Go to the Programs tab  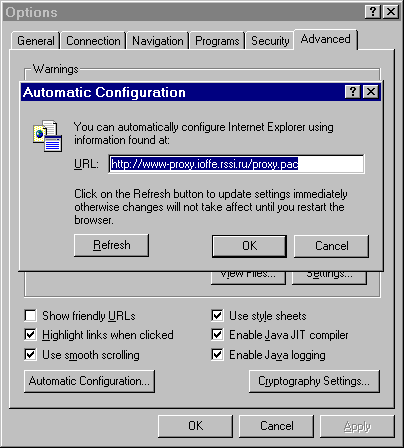[x=217, y=41]
